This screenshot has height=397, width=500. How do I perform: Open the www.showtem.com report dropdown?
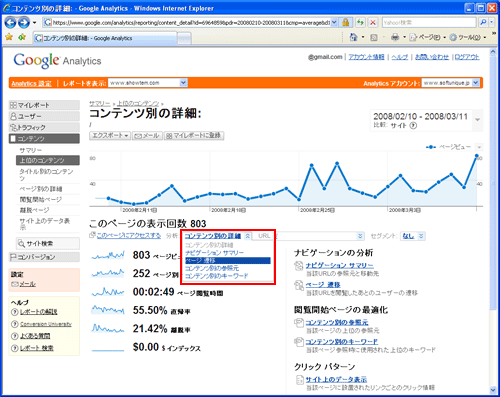148,83
